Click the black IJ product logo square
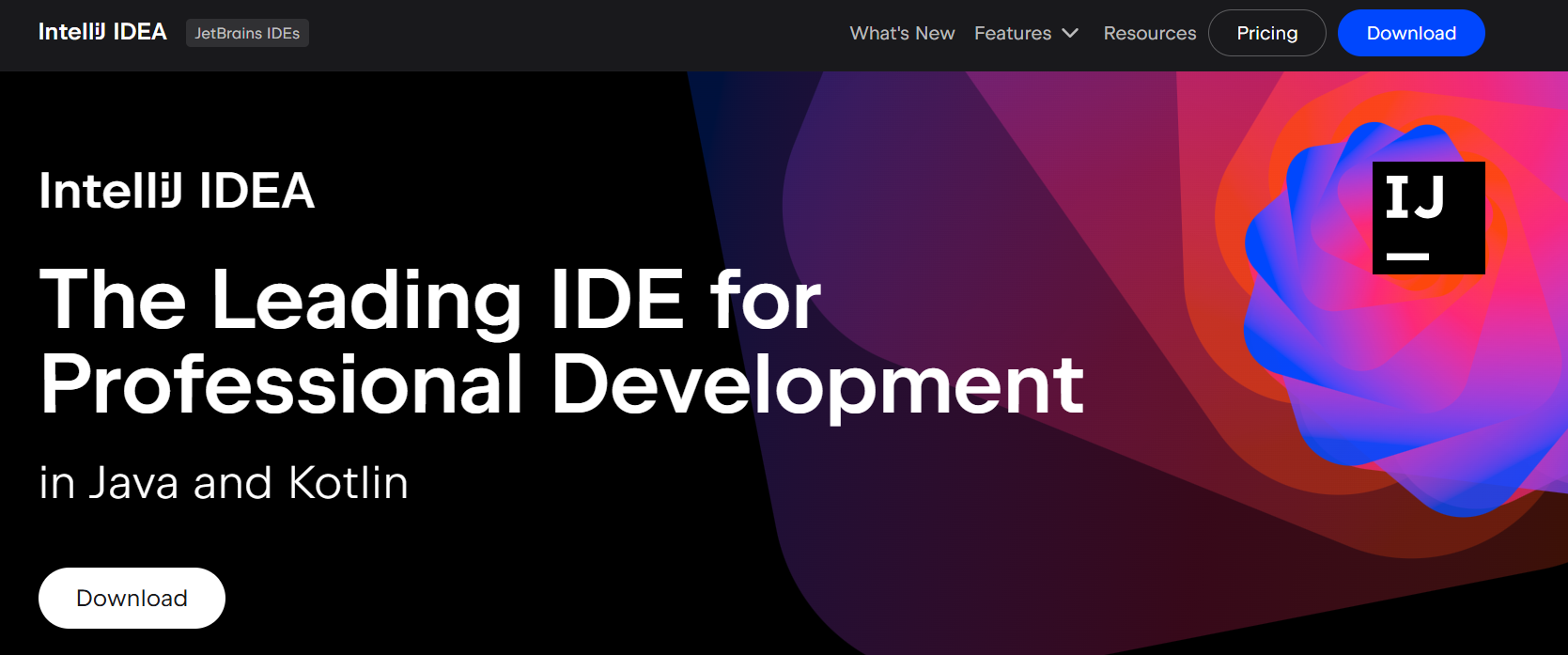Image resolution: width=1568 pixels, height=655 pixels. (1429, 218)
